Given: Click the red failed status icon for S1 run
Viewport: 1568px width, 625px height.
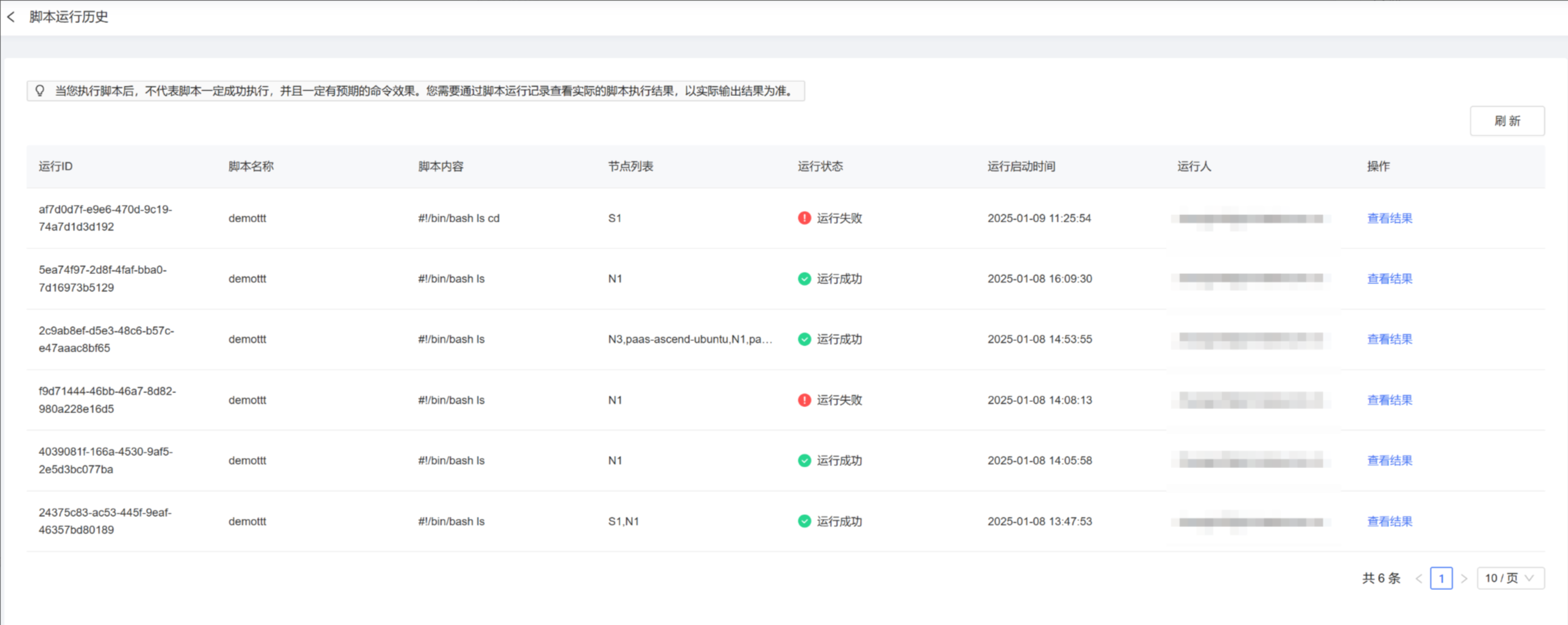Looking at the screenshot, I should click(x=804, y=218).
